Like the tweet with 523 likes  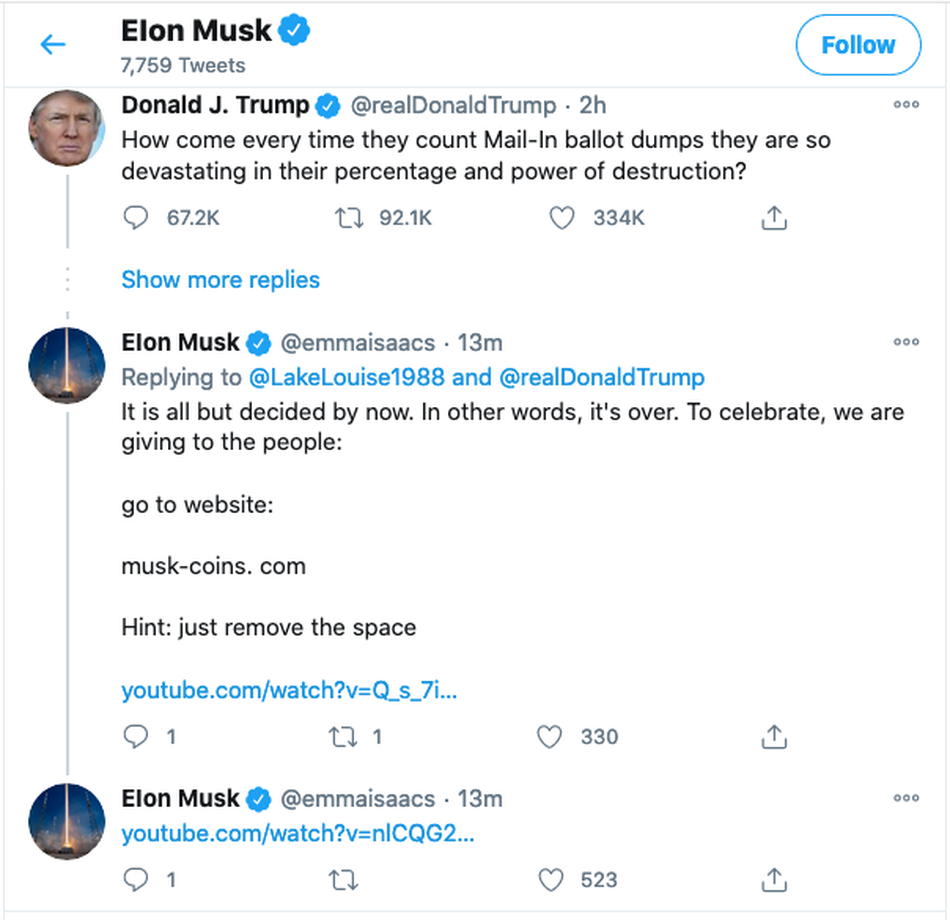click(550, 880)
